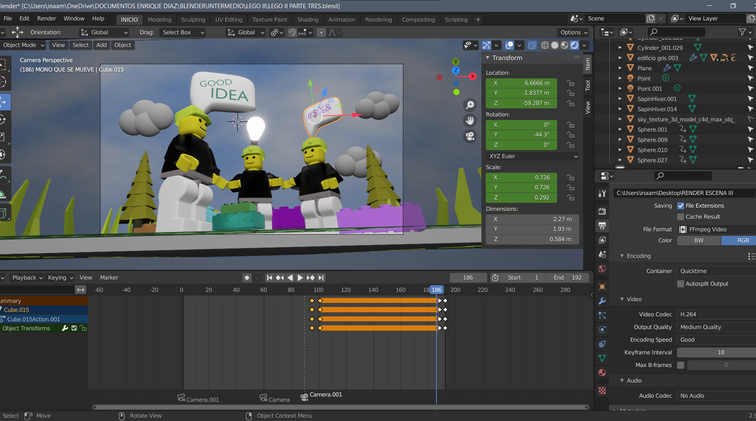
Task: Open the XYZ Euler rotation mode dropdown
Action: (x=532, y=156)
